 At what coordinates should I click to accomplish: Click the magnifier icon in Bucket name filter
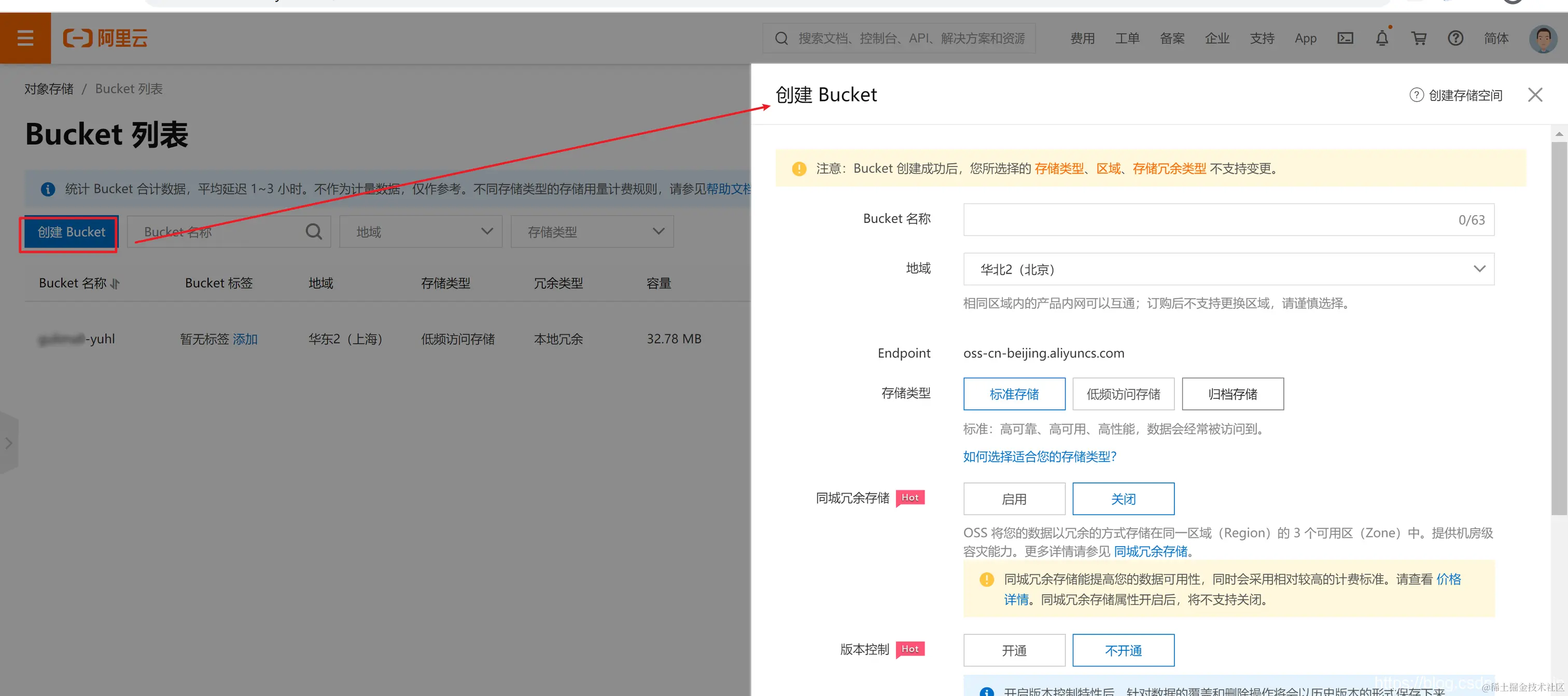click(314, 231)
